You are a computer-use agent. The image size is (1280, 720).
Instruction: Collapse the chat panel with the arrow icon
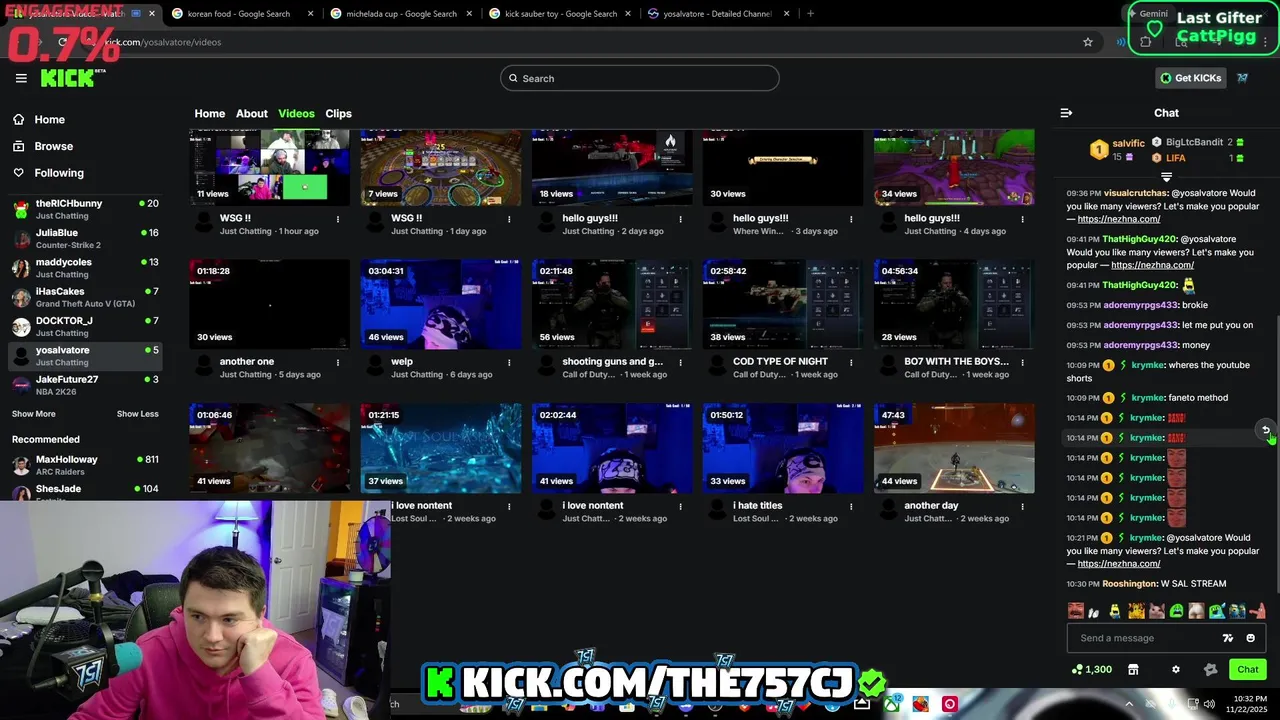coord(1066,113)
